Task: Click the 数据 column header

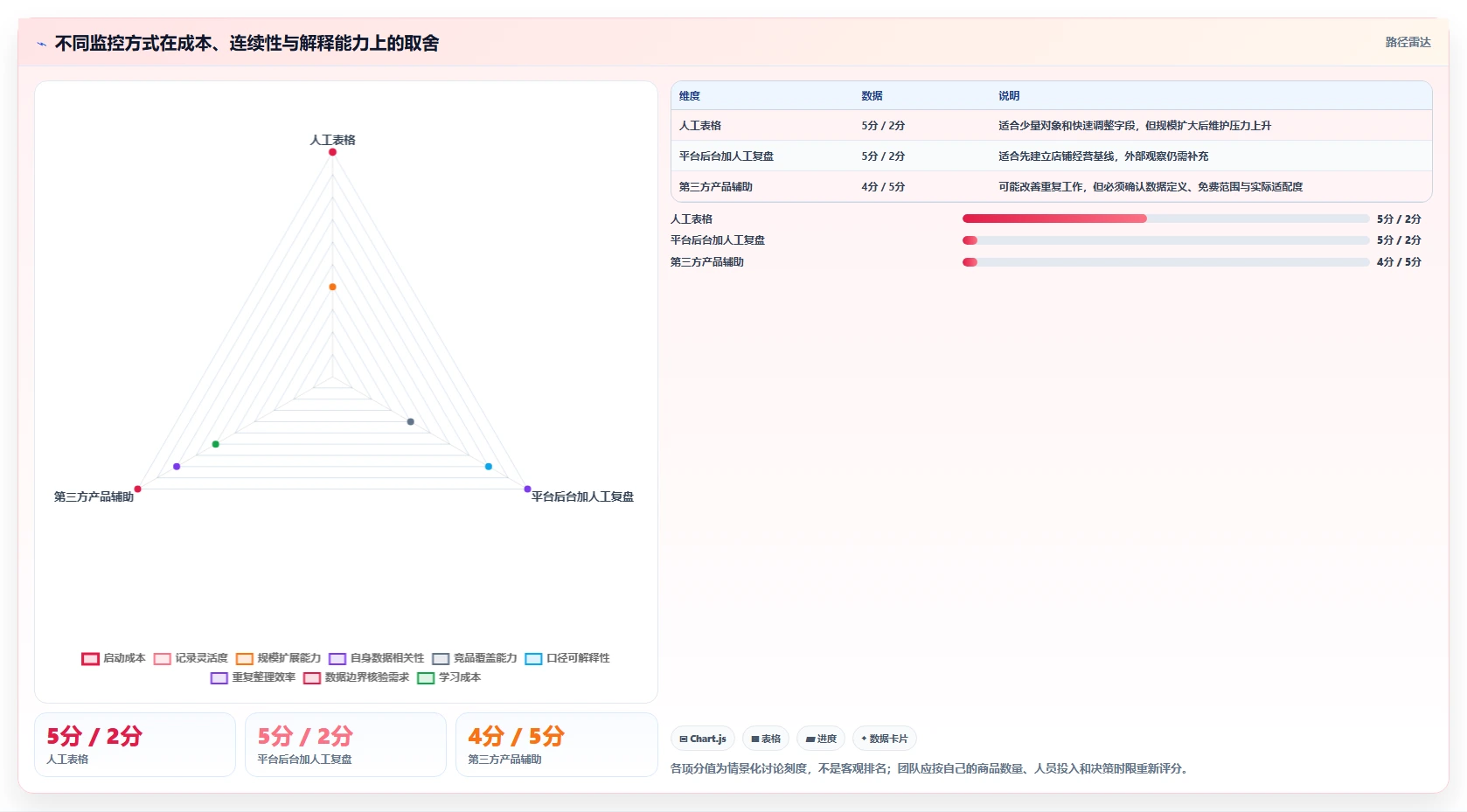Action: (x=872, y=96)
